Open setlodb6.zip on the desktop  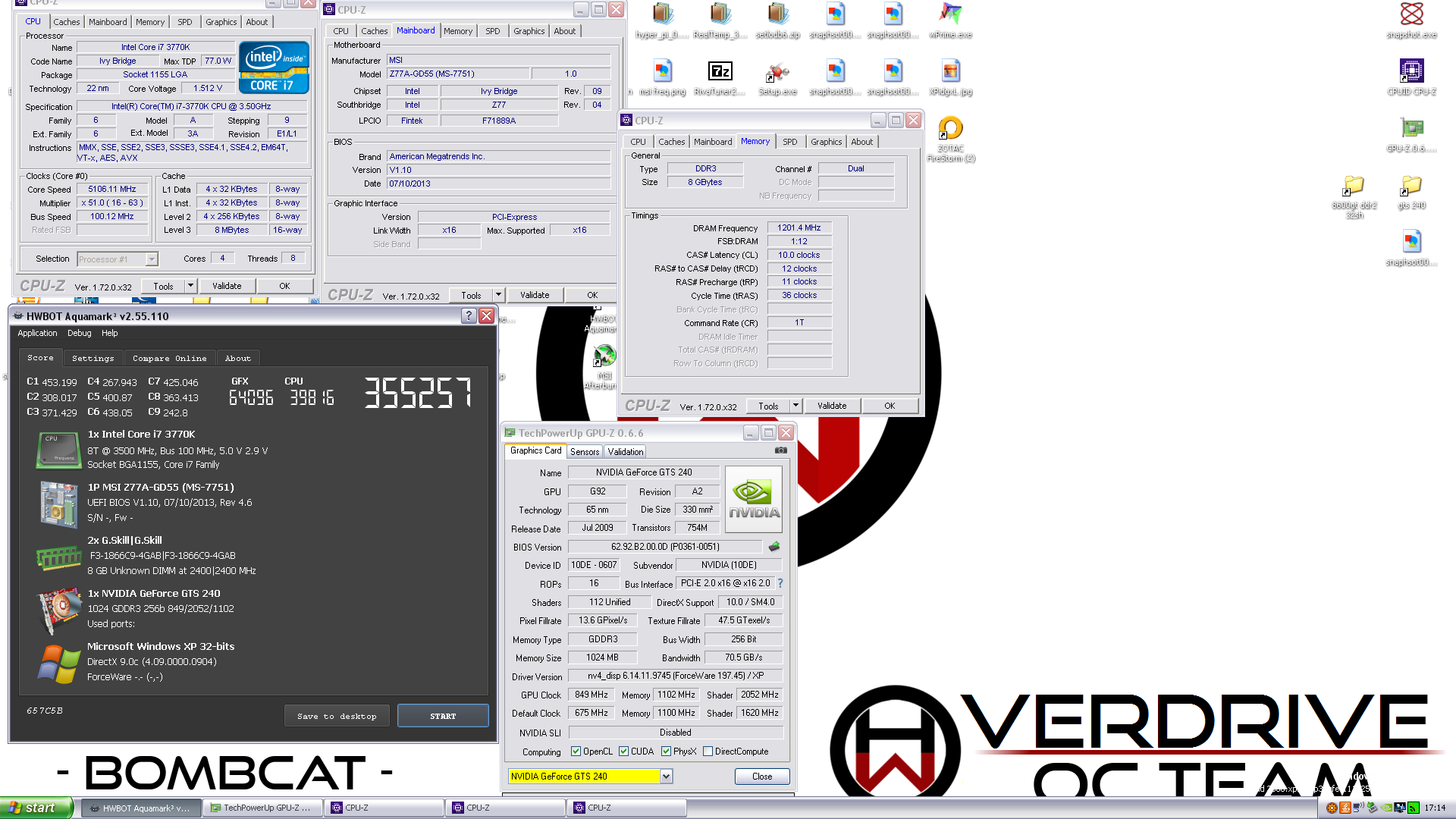click(777, 21)
